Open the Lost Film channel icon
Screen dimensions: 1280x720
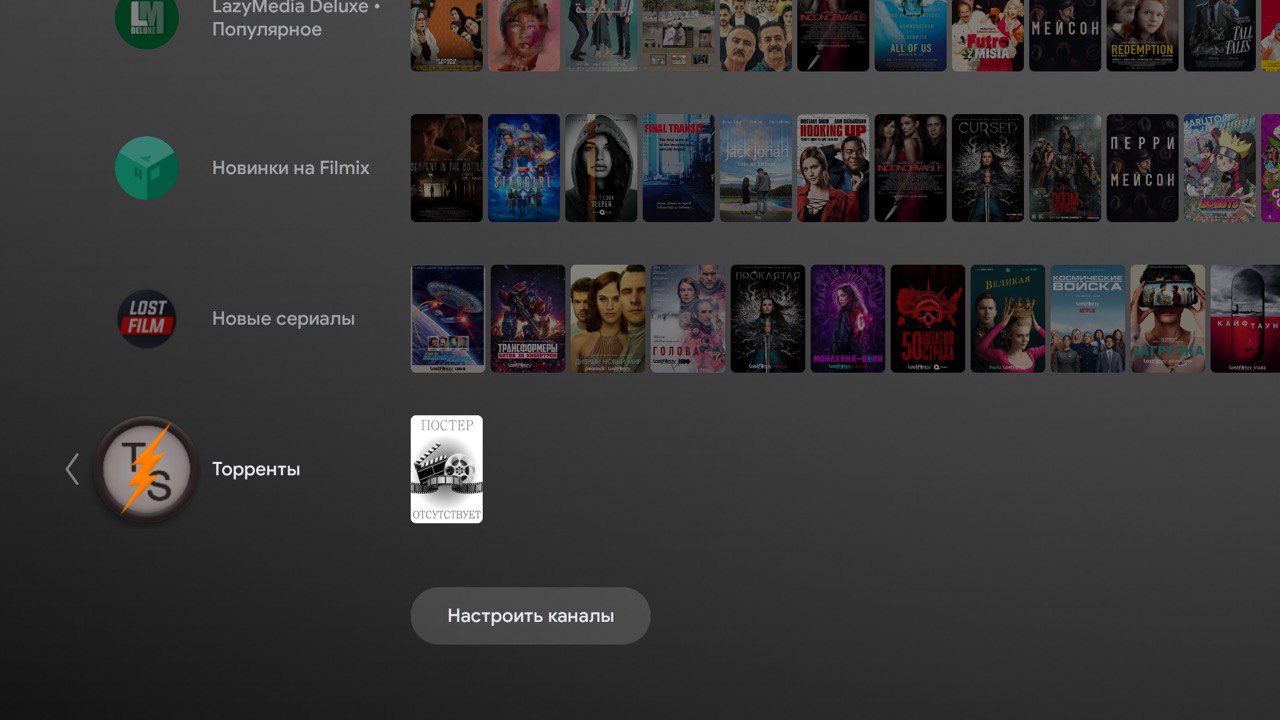(147, 319)
